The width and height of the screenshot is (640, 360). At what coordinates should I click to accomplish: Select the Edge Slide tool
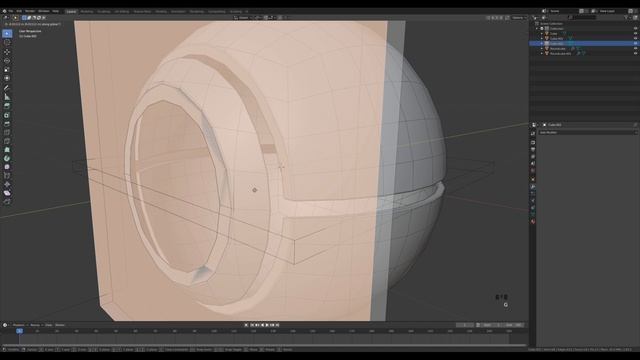pos(7,176)
